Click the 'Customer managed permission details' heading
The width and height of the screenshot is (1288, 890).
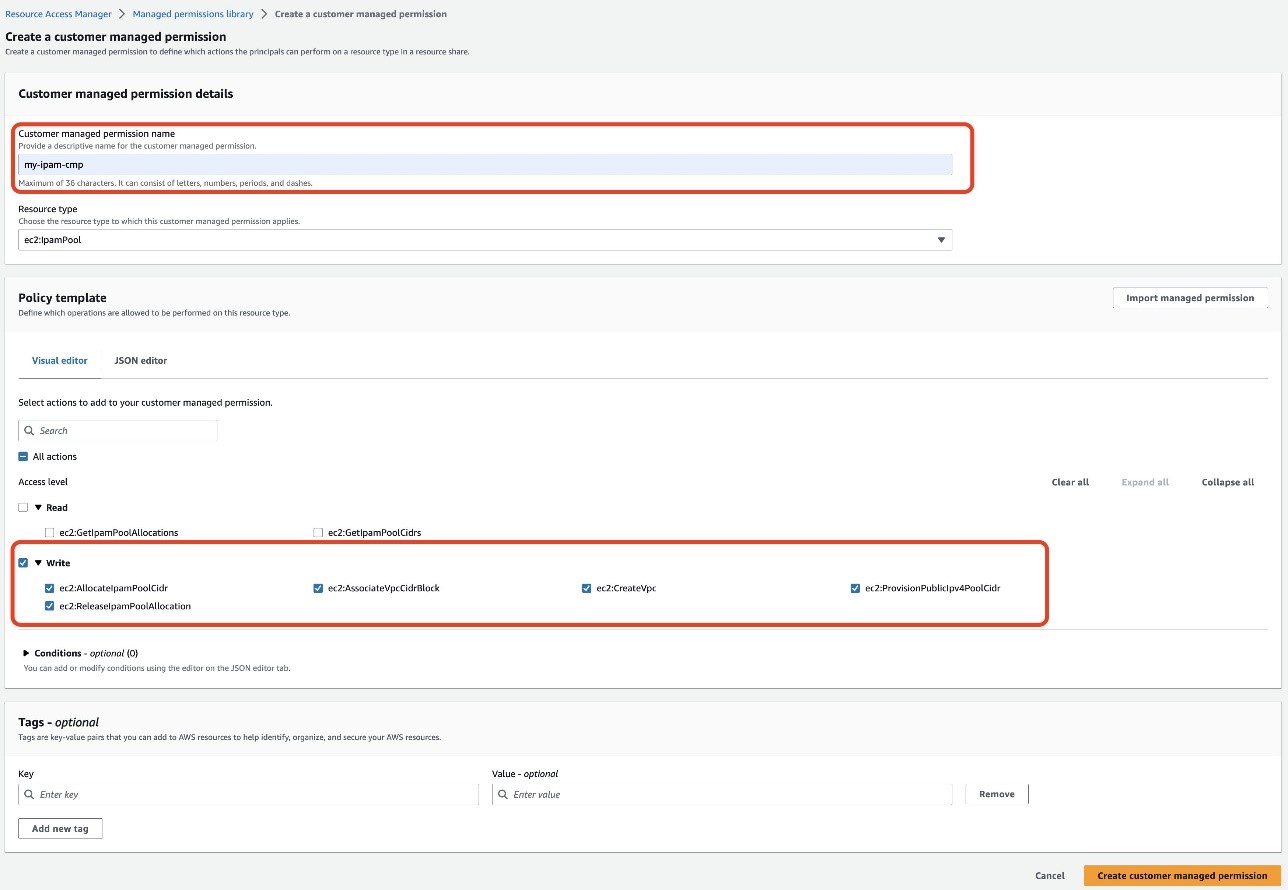[126, 94]
